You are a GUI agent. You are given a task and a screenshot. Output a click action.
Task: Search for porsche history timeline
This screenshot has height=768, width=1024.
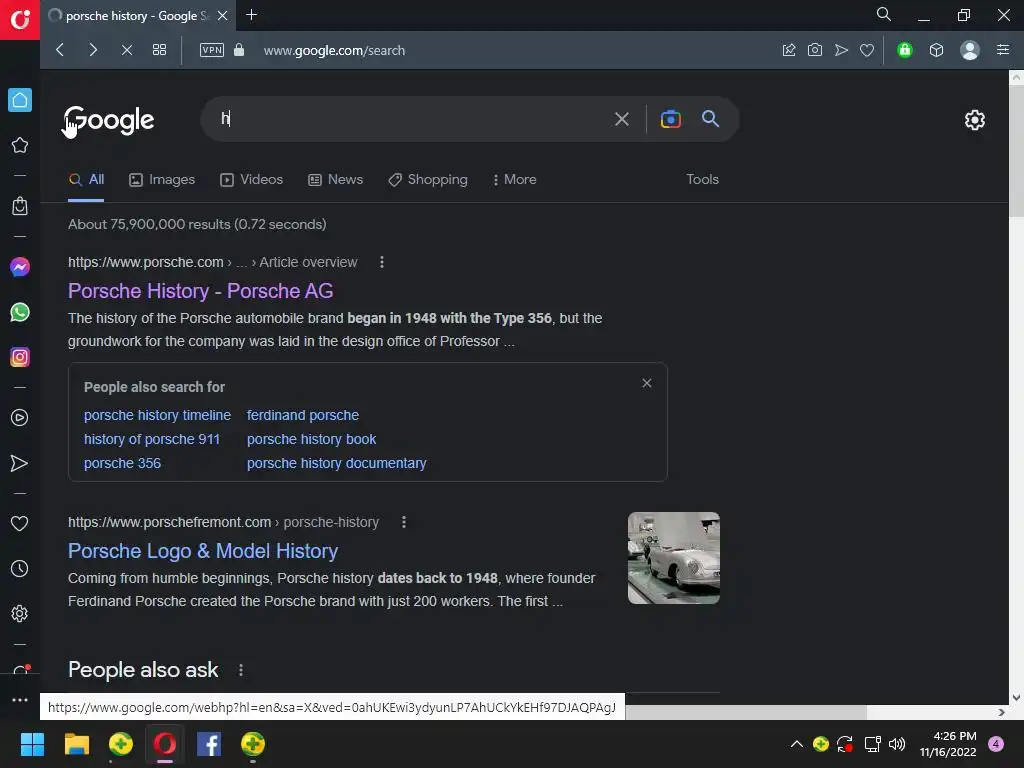pos(157,415)
